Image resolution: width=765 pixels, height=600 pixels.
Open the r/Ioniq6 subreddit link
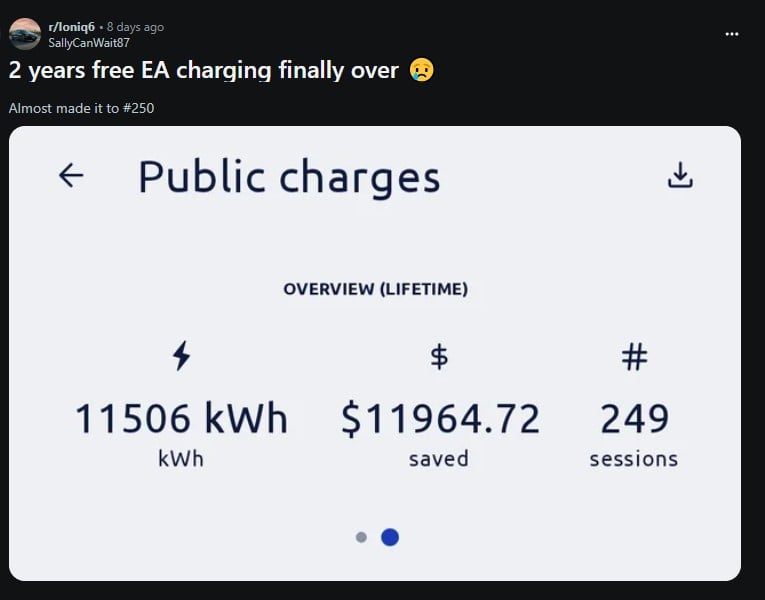tap(71, 27)
